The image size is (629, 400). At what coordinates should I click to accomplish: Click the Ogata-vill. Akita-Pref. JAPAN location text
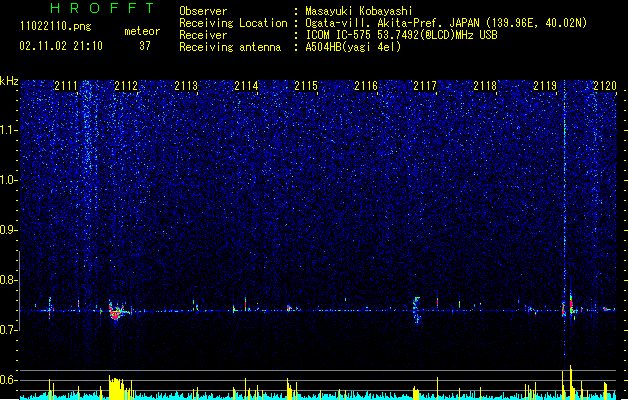point(446,23)
